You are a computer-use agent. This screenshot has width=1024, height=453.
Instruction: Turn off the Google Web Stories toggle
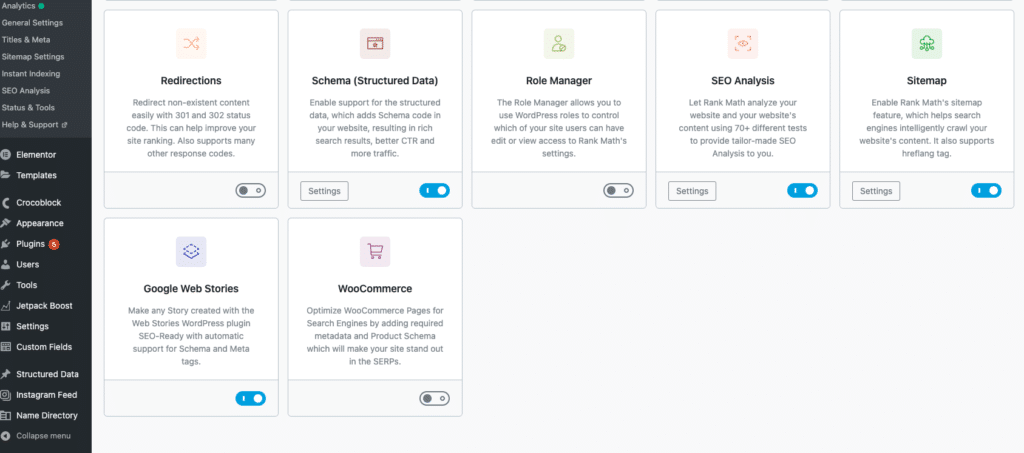point(251,398)
